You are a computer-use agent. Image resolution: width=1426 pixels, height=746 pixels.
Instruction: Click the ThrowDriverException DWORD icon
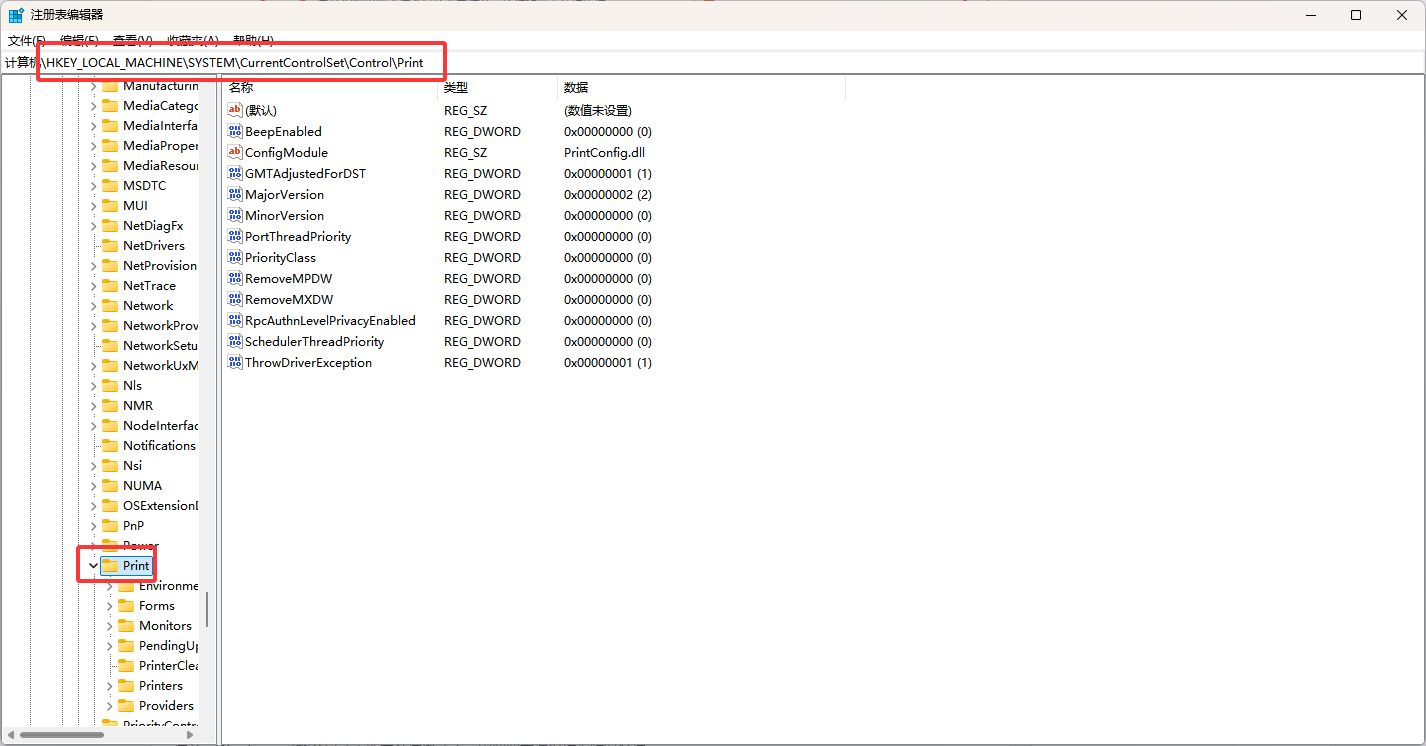pyautogui.click(x=235, y=363)
